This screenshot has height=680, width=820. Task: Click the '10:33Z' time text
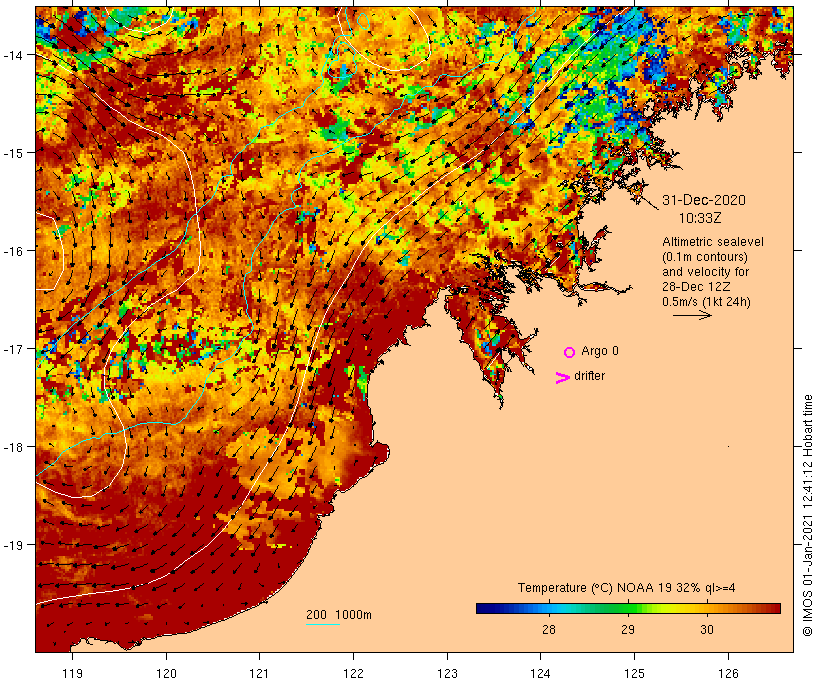700,218
